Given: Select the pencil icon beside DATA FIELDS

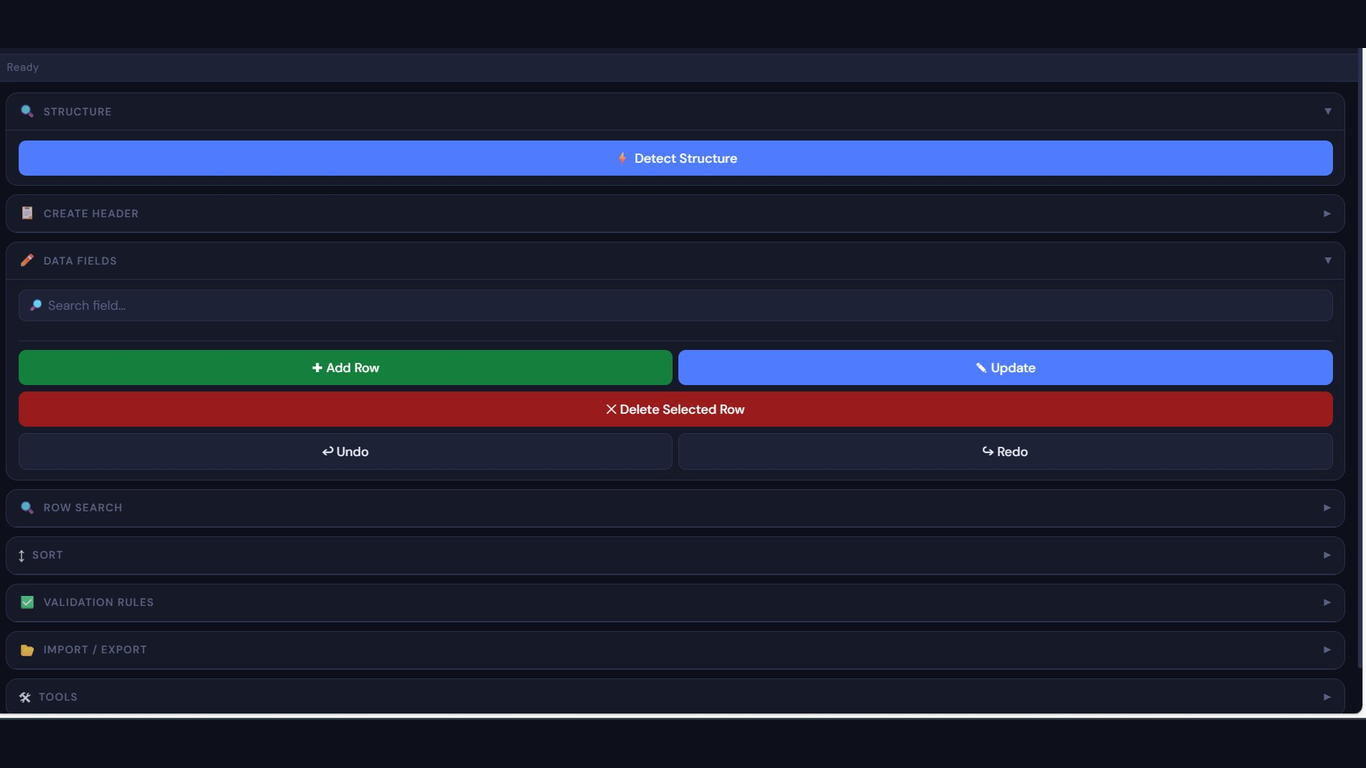Looking at the screenshot, I should tap(26, 260).
